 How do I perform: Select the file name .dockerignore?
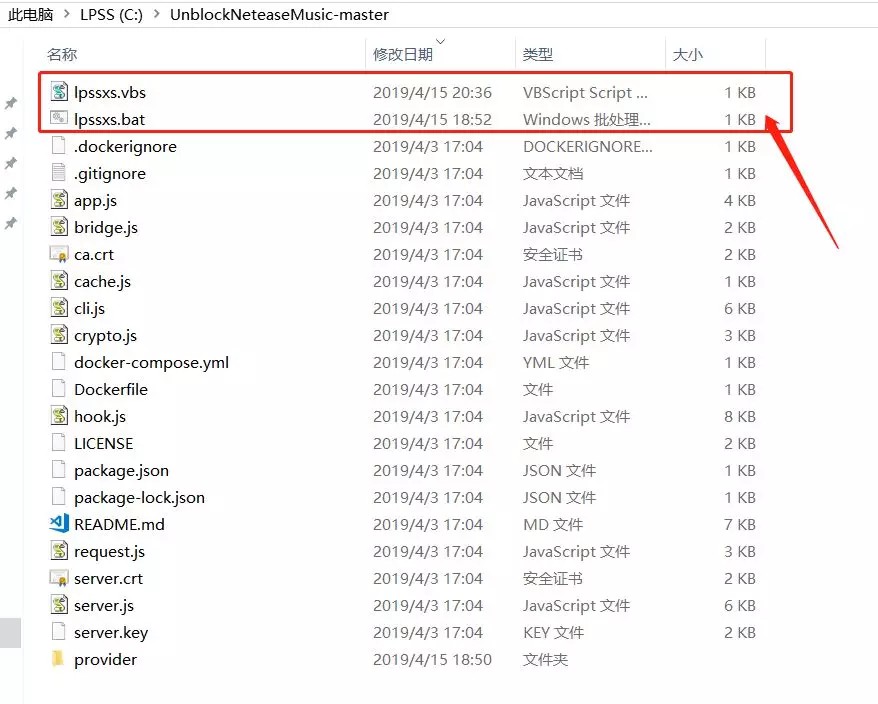(x=125, y=147)
